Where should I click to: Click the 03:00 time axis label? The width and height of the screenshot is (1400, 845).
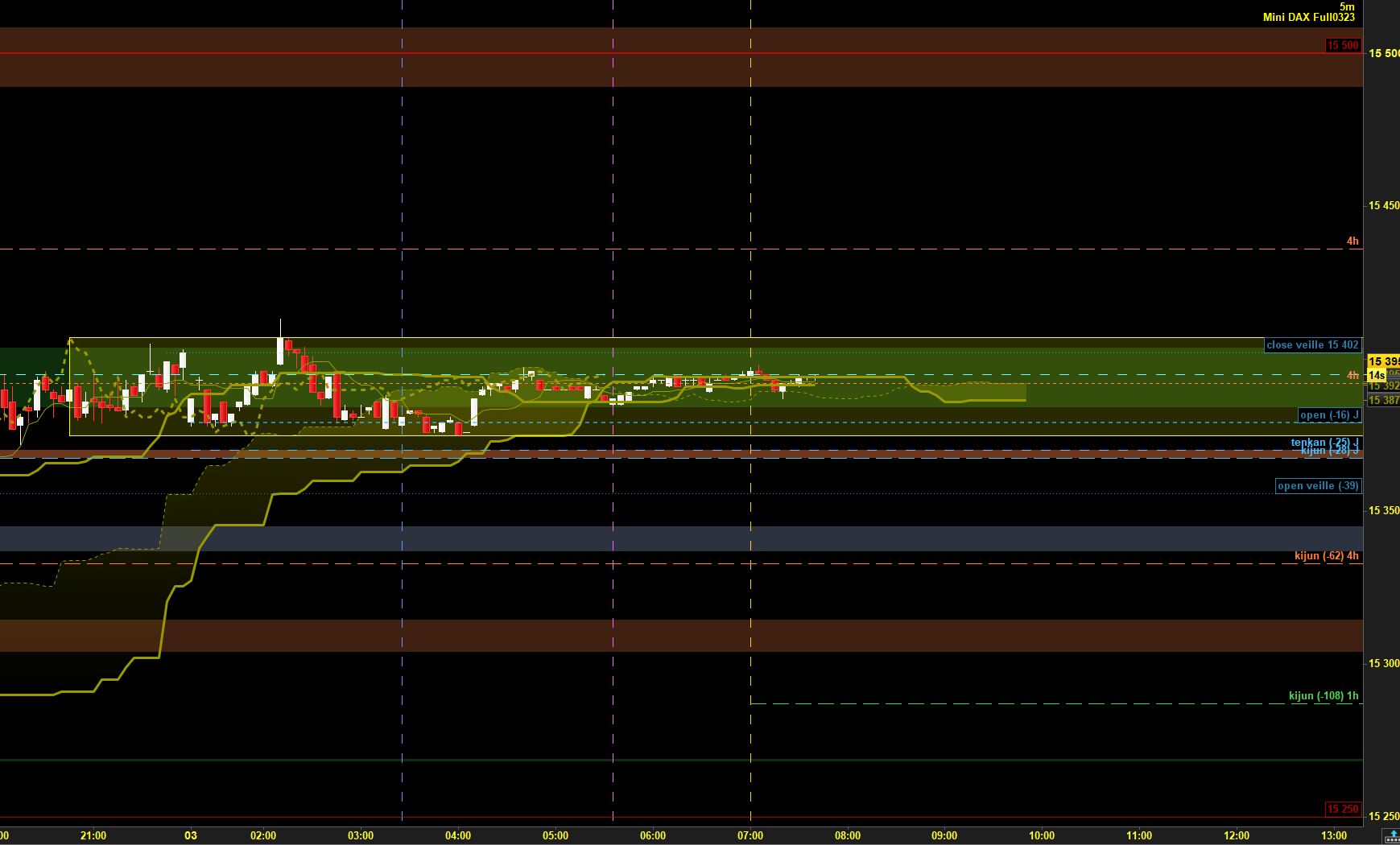coord(361,835)
